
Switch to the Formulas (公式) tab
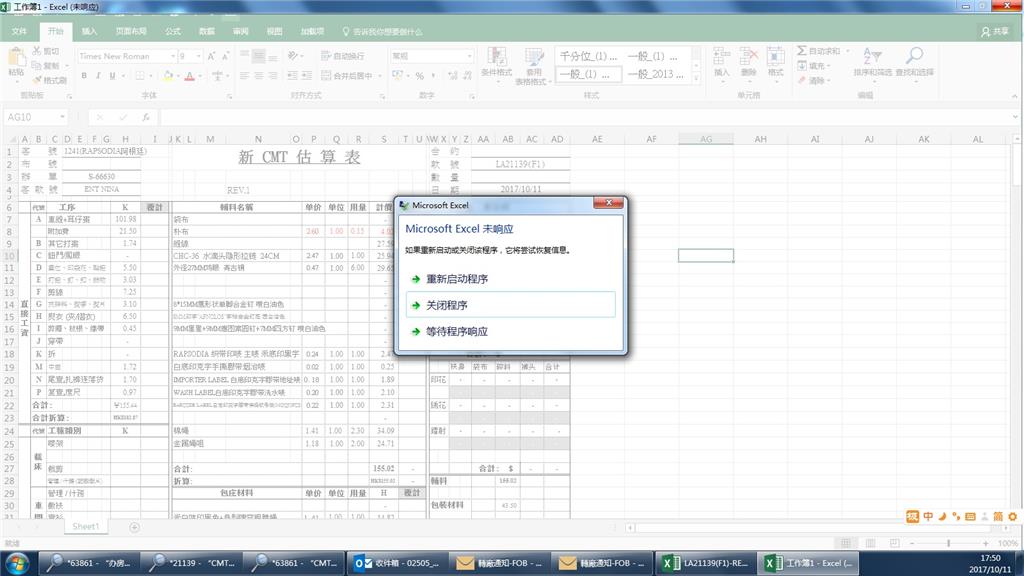tap(173, 31)
